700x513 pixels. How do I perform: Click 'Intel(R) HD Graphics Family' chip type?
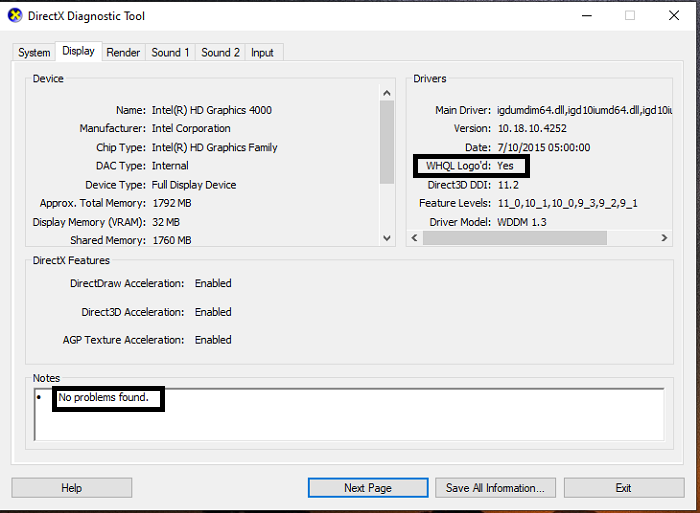click(214, 147)
